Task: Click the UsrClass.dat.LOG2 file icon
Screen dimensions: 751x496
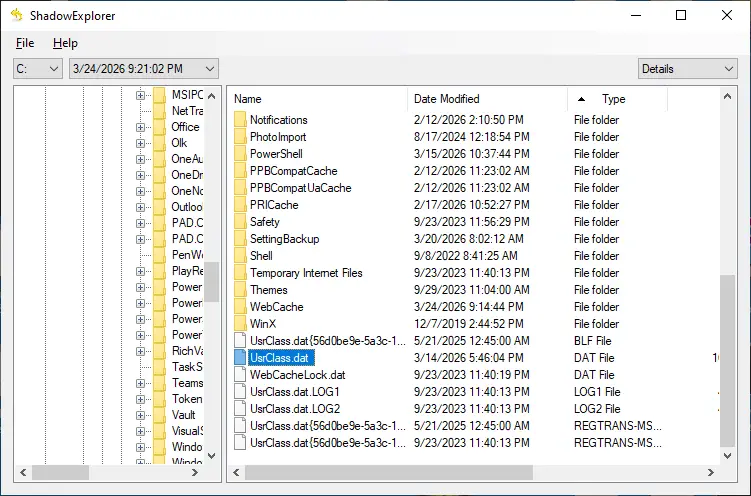Action: click(240, 409)
